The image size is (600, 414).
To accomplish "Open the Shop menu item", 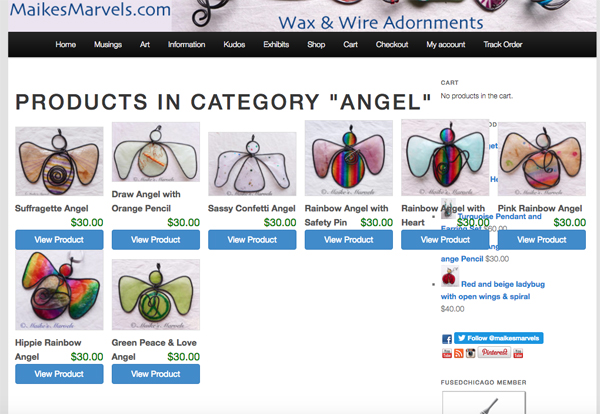I will tap(316, 45).
